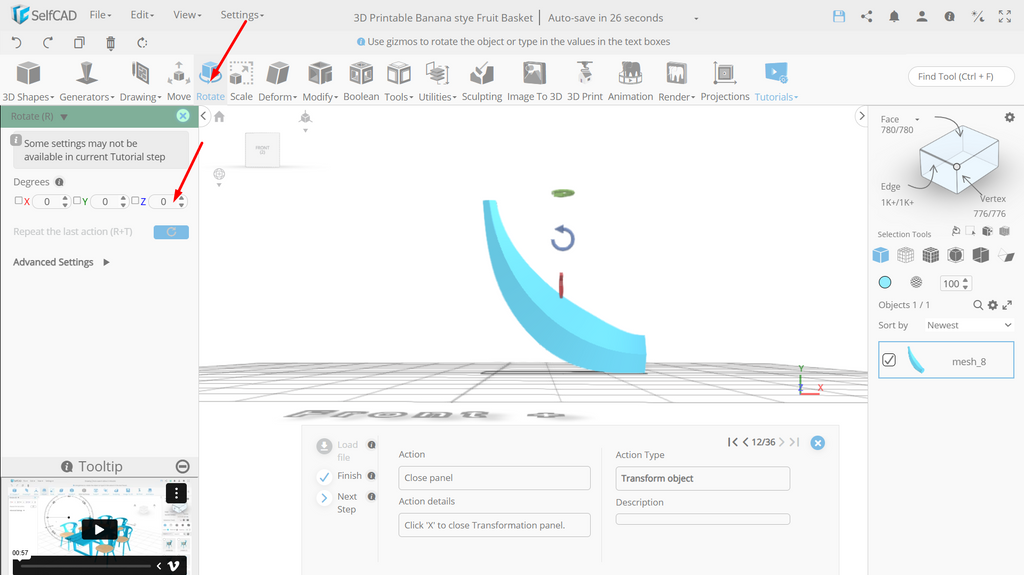Open the View menu
The height and width of the screenshot is (575, 1024).
187,14
